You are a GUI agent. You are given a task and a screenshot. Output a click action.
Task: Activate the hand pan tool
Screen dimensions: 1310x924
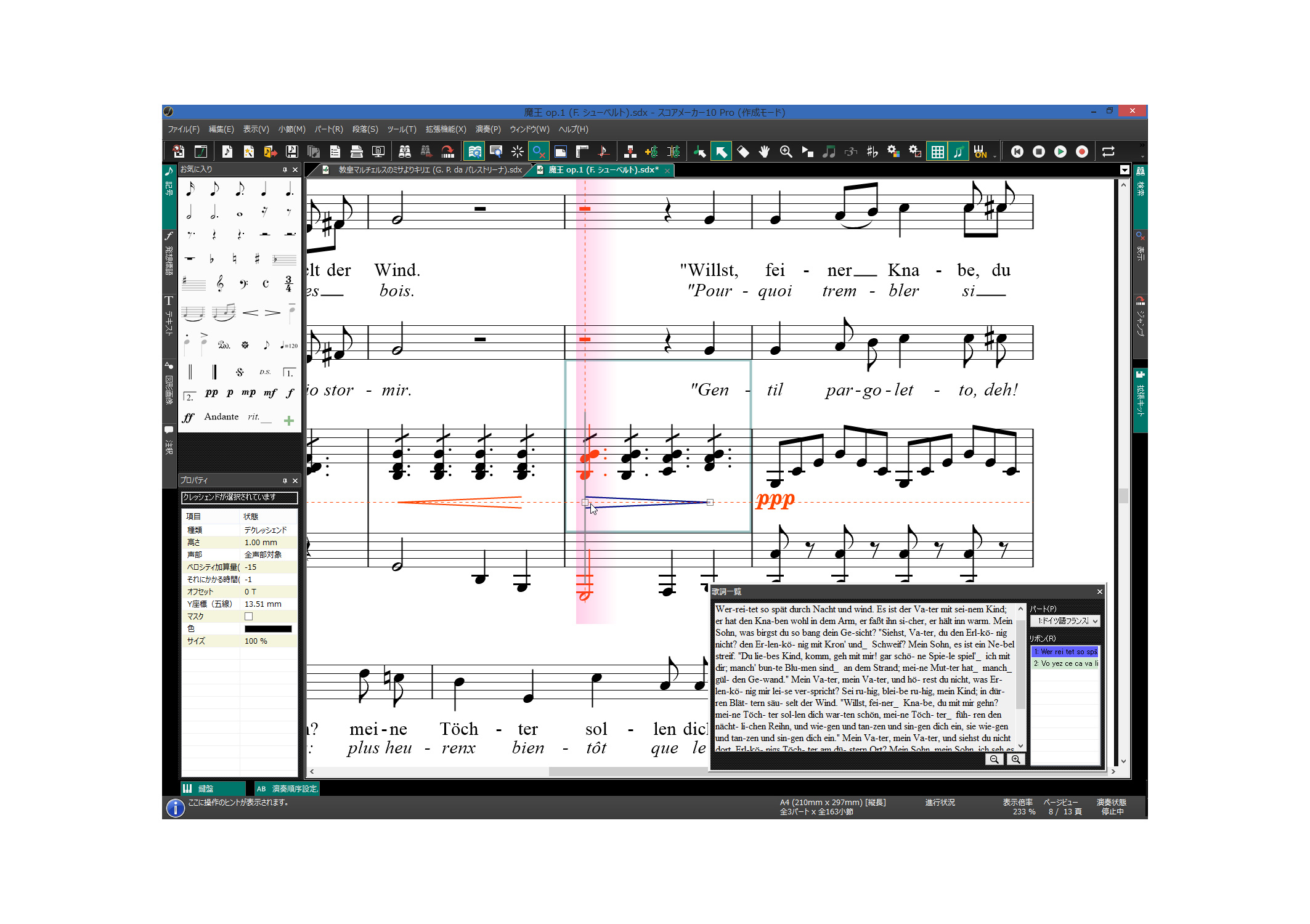(764, 152)
